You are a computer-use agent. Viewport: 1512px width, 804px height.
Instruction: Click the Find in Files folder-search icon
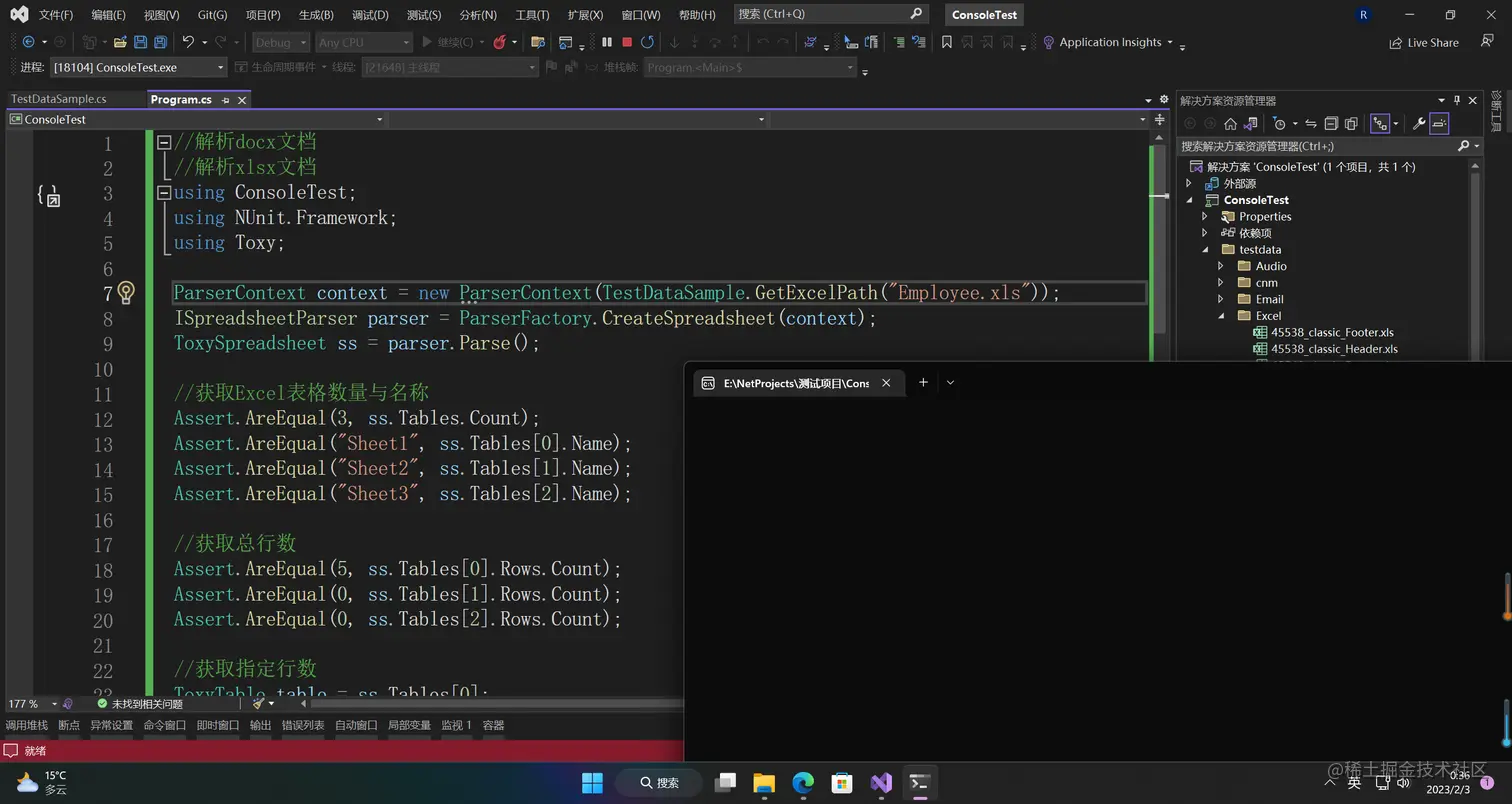pos(537,42)
